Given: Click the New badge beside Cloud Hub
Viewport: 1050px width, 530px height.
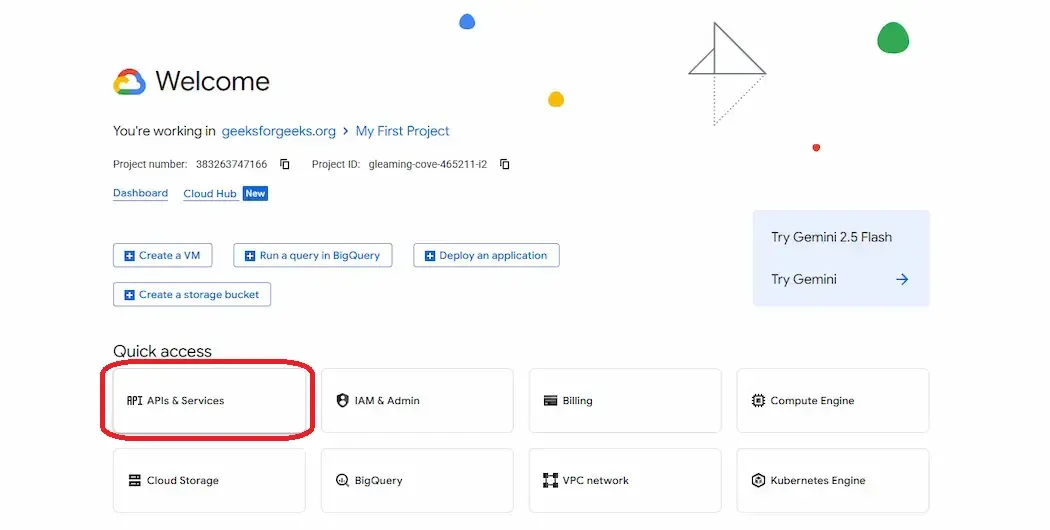Looking at the screenshot, I should pos(255,194).
